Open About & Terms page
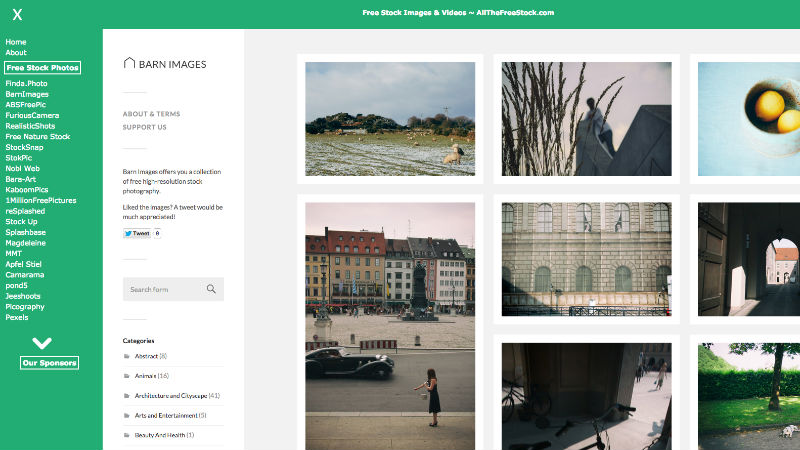 (x=152, y=114)
